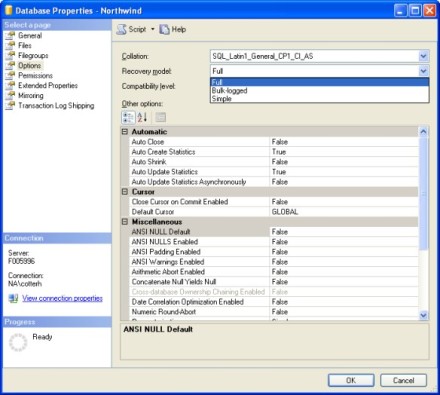Viewport: 440px width, 395px height.
Task: Select the ANSI NULL Default row
Action: coord(274,232)
